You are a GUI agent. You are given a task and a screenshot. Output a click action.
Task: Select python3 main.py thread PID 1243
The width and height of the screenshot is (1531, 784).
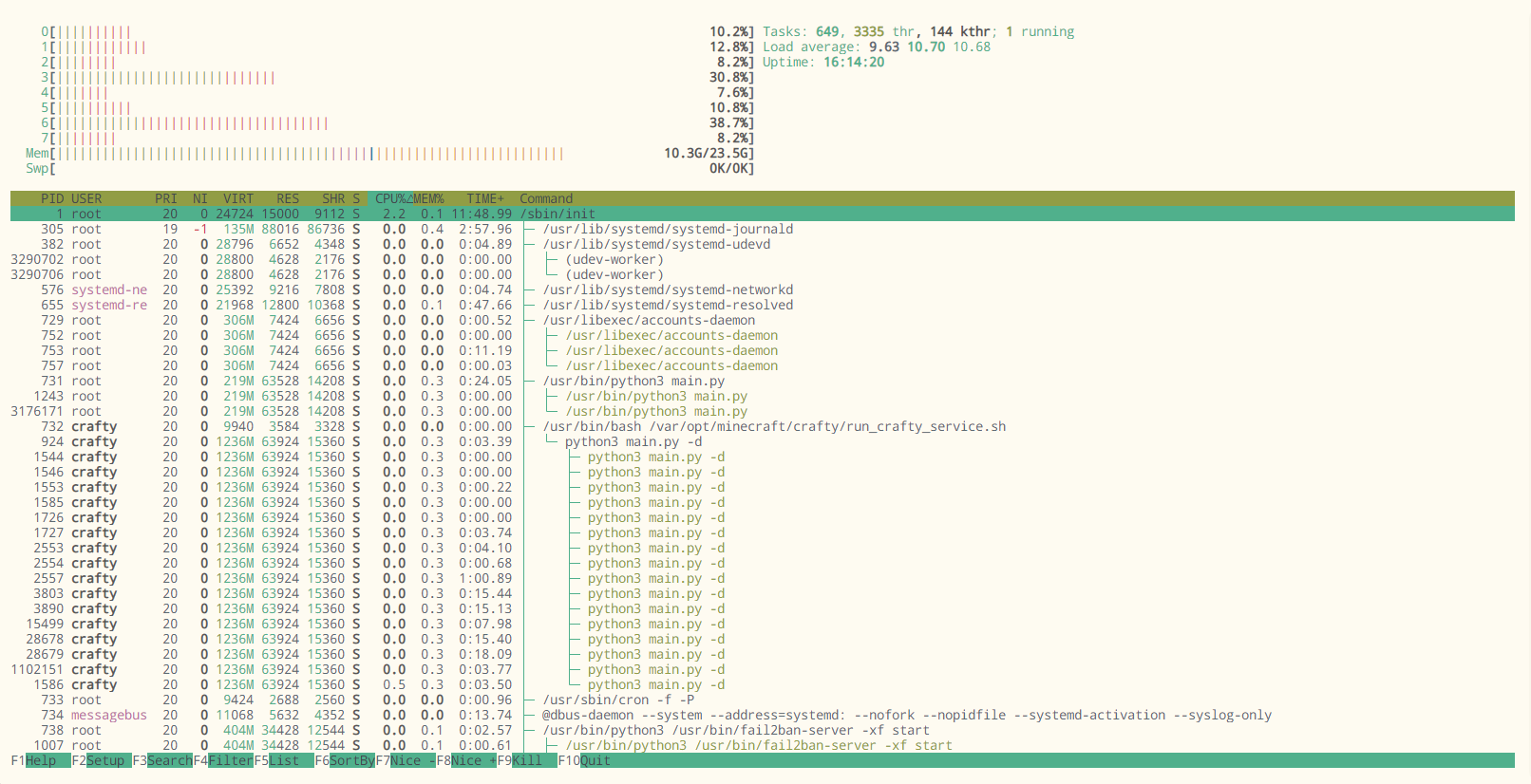click(x=763, y=396)
